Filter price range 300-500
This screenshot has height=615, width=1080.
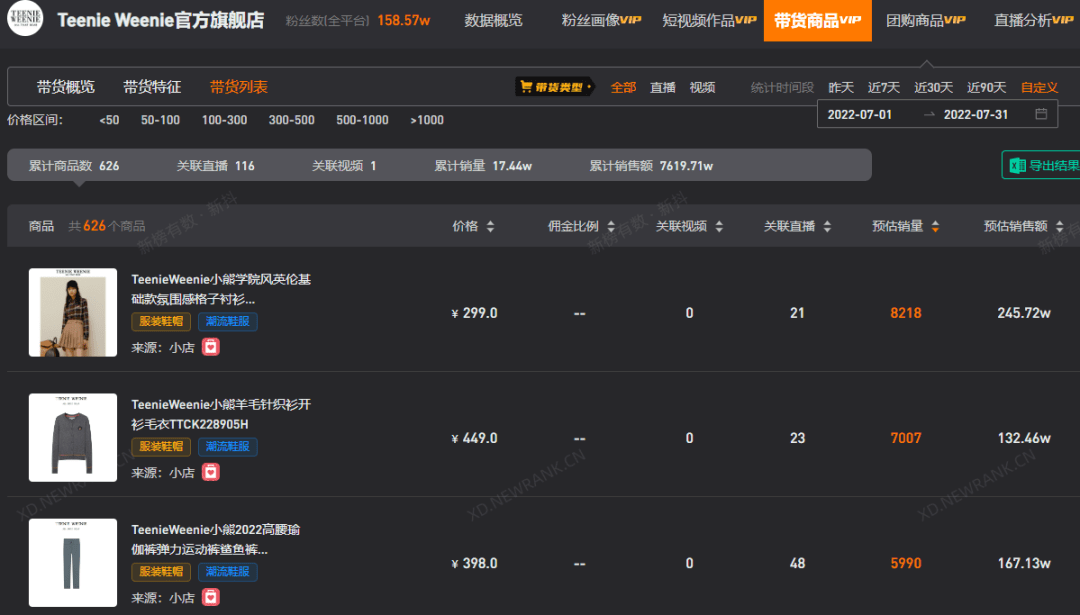(291, 120)
